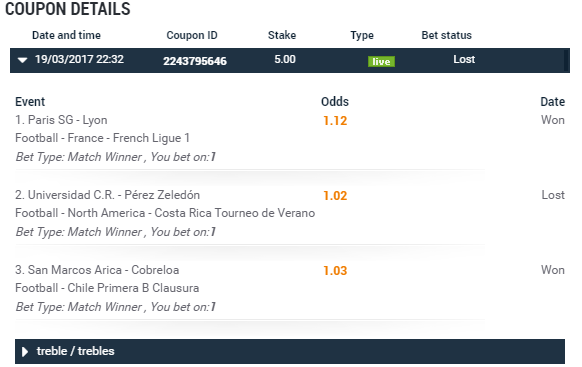Click the 1.12 odds value
This screenshot has width=582, height=367.
[335, 121]
